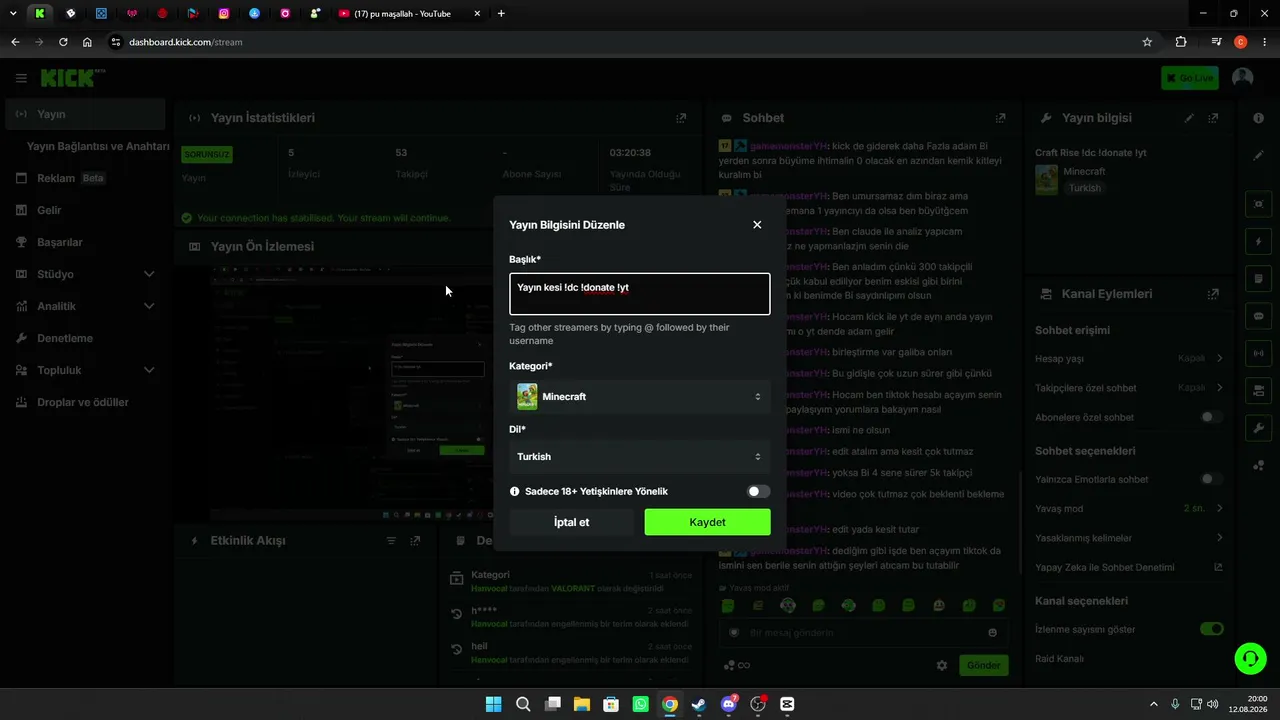This screenshot has width=1280, height=720.
Task: Open Başarılar in the sidebar
Action: coord(85,242)
